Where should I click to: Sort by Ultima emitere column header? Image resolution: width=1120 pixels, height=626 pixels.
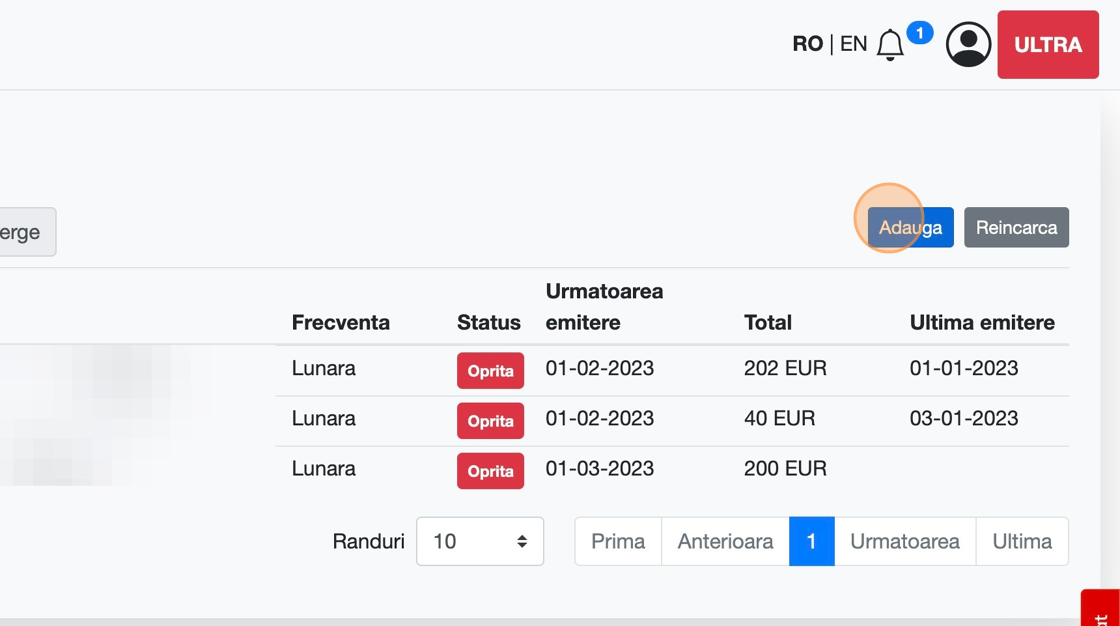coord(981,322)
